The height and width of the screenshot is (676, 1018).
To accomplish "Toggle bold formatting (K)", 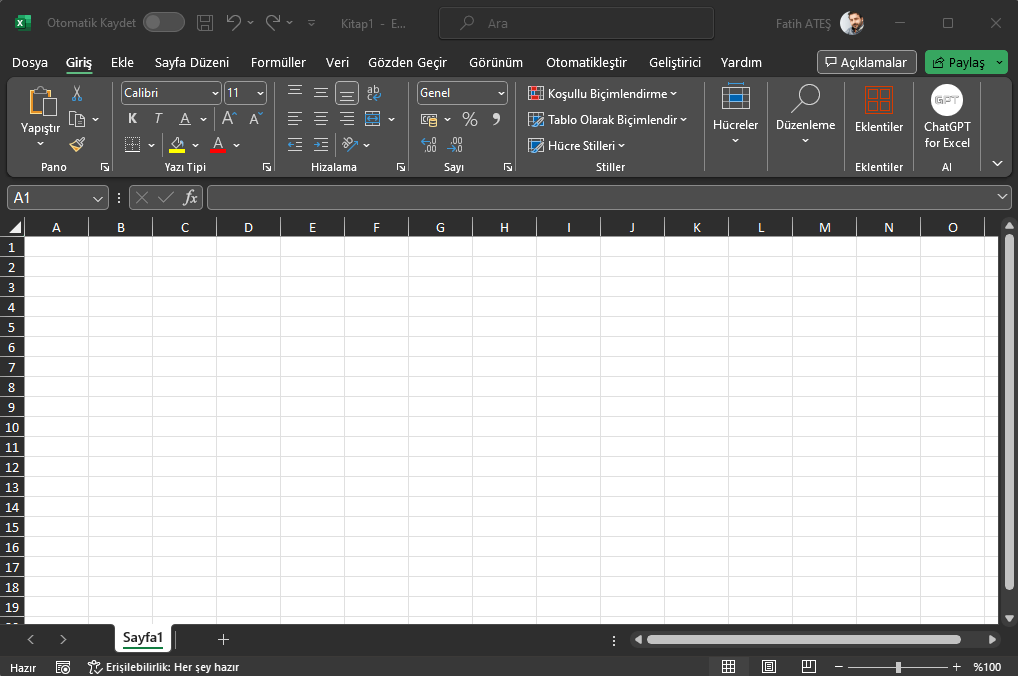I will point(131,118).
